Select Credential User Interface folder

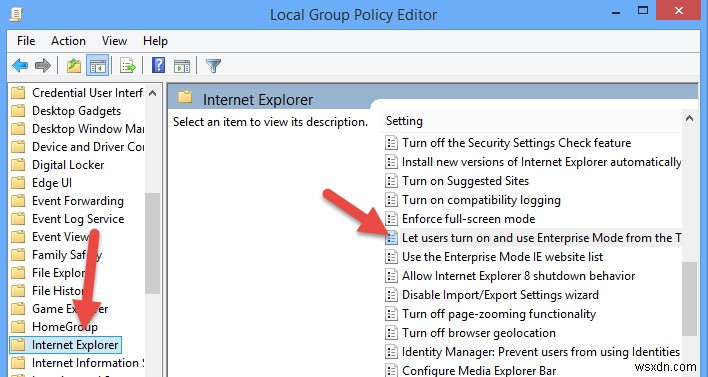coord(77,93)
